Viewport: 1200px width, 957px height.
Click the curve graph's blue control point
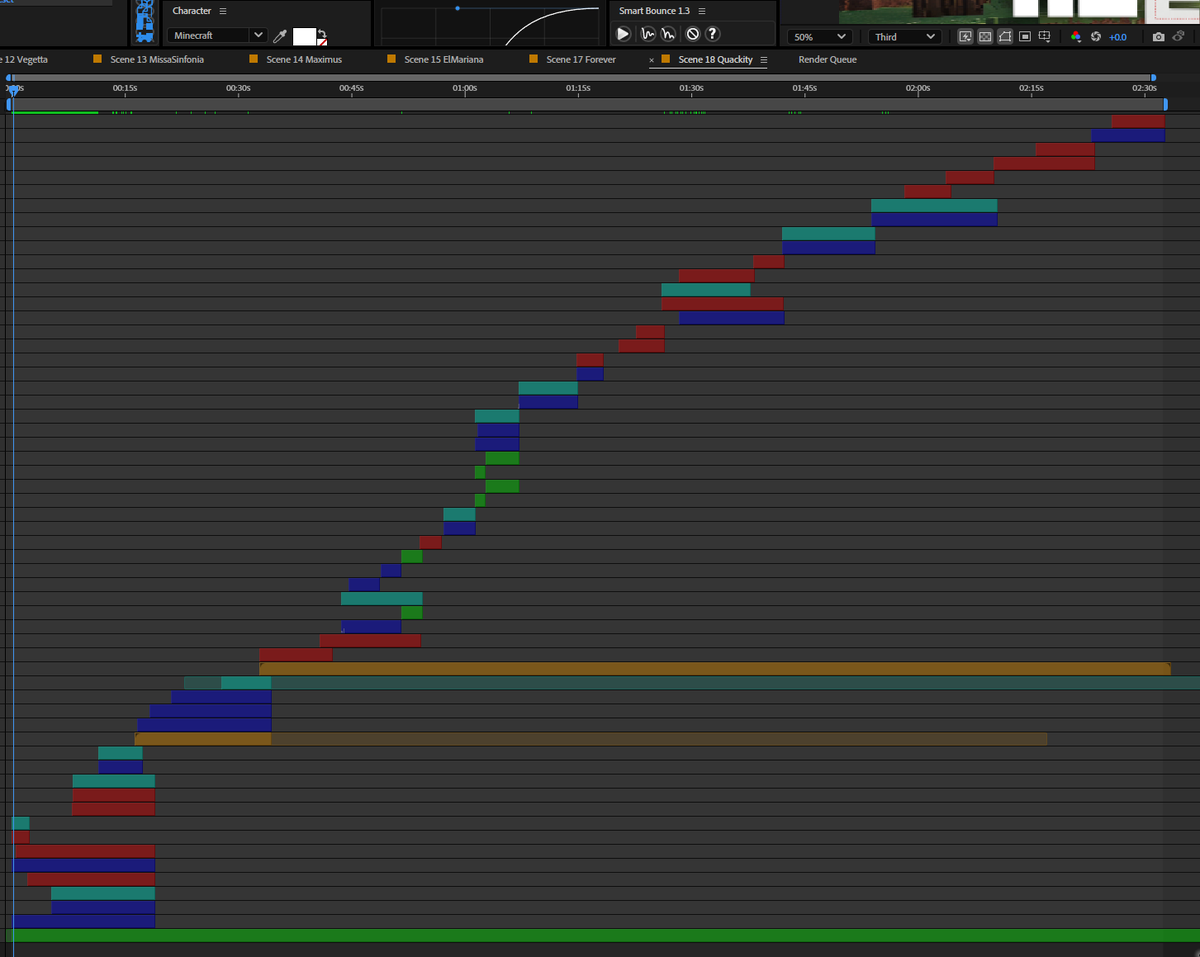(x=457, y=8)
